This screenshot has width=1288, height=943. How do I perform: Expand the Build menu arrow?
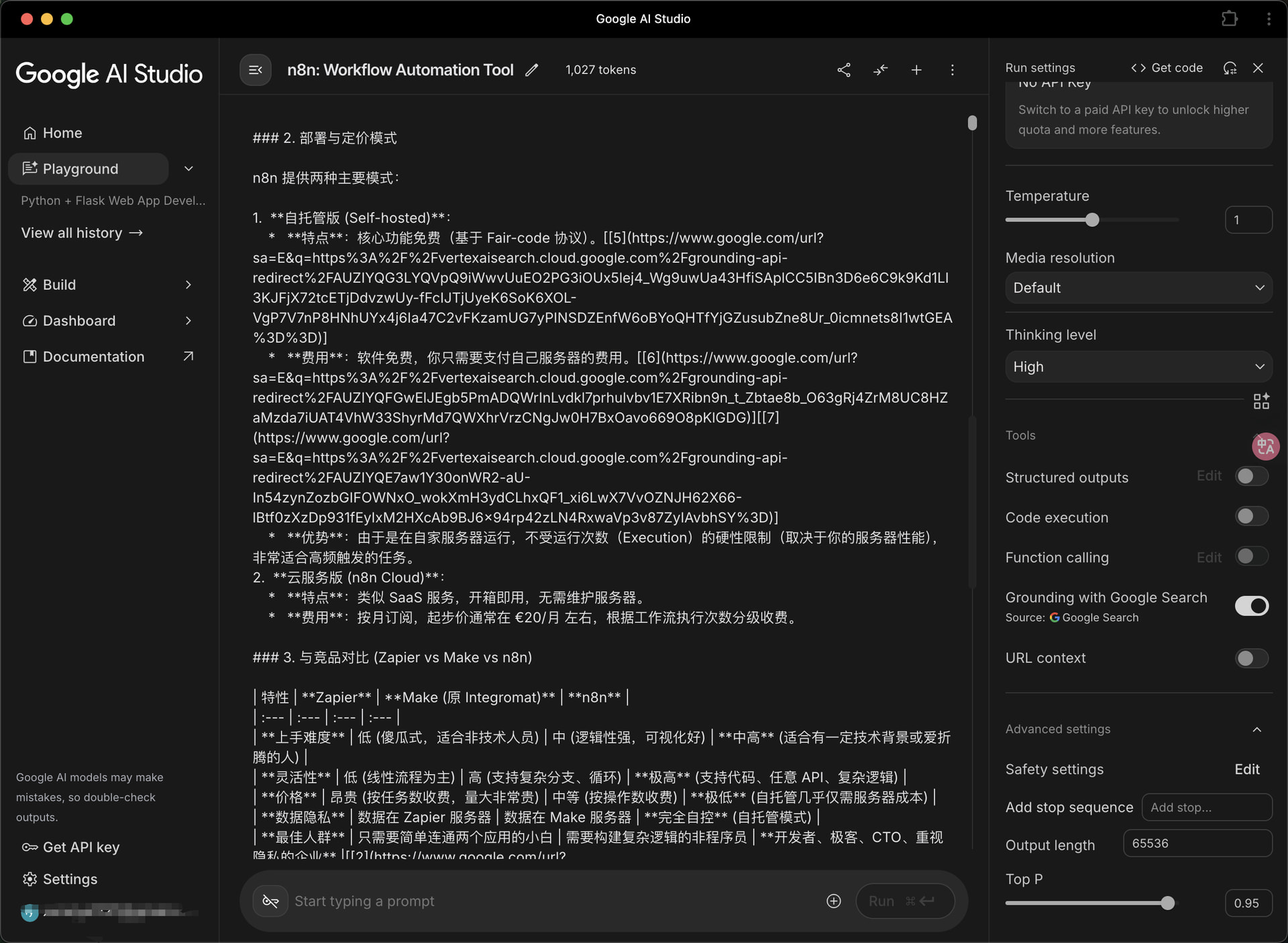(x=189, y=285)
